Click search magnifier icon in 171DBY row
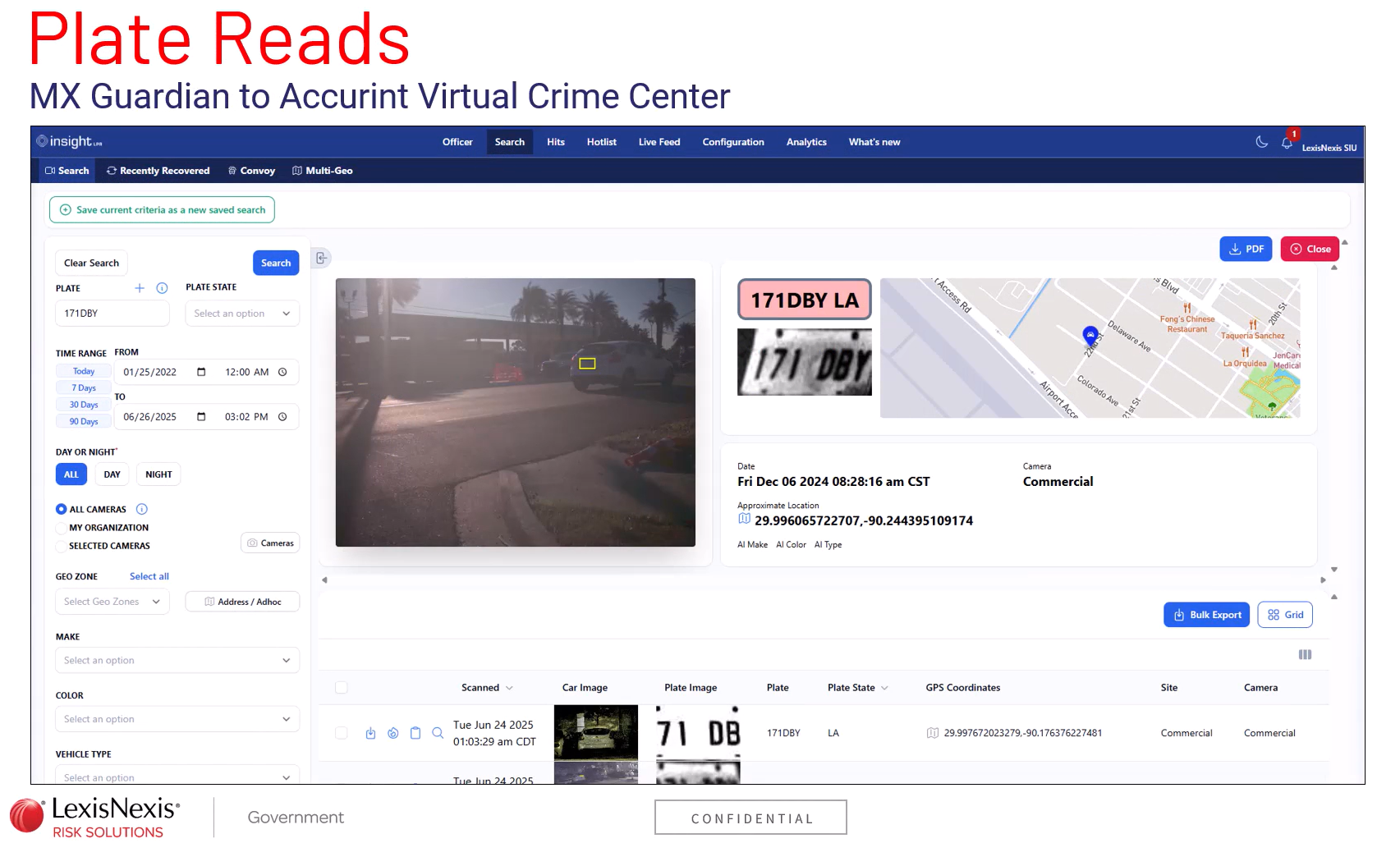 click(438, 733)
